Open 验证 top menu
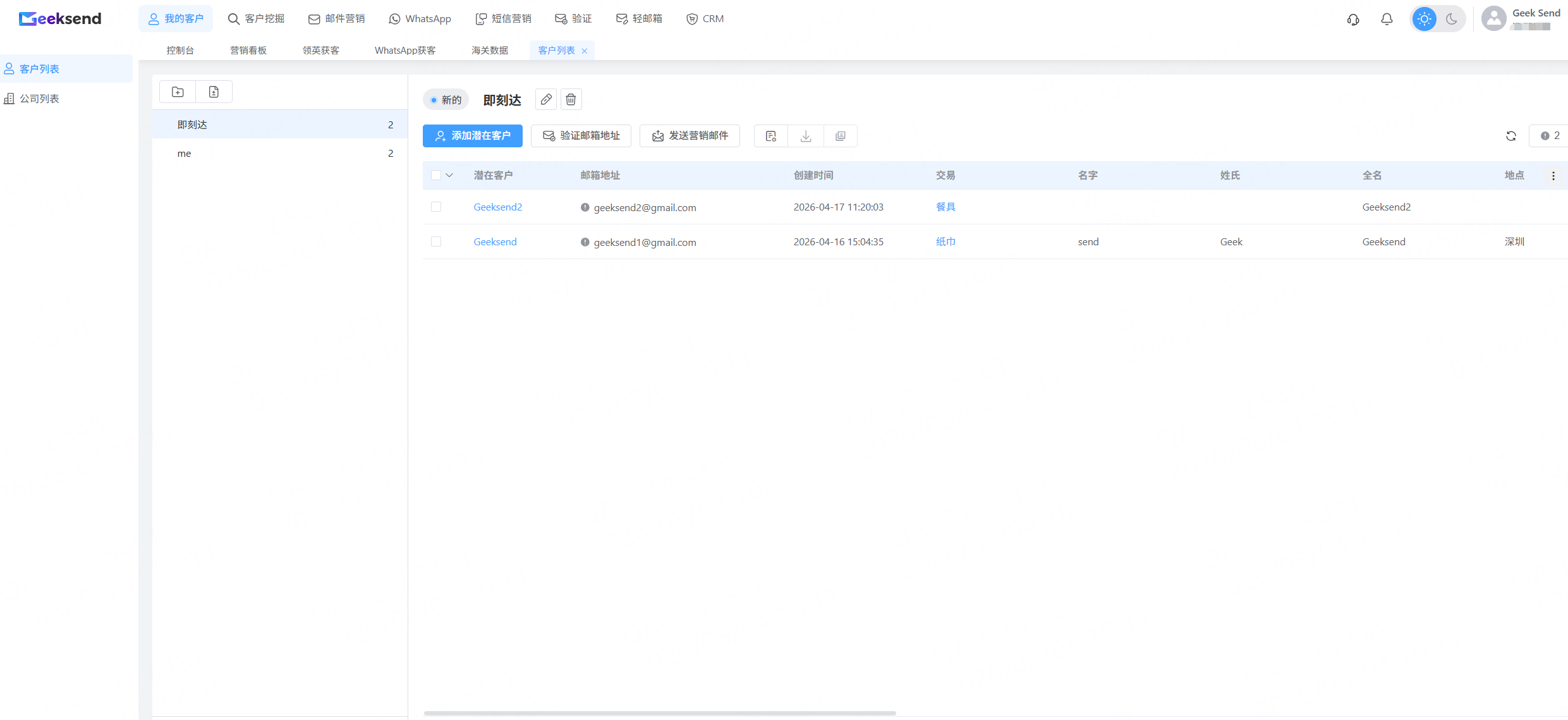This screenshot has width=1568, height=720. [x=574, y=19]
